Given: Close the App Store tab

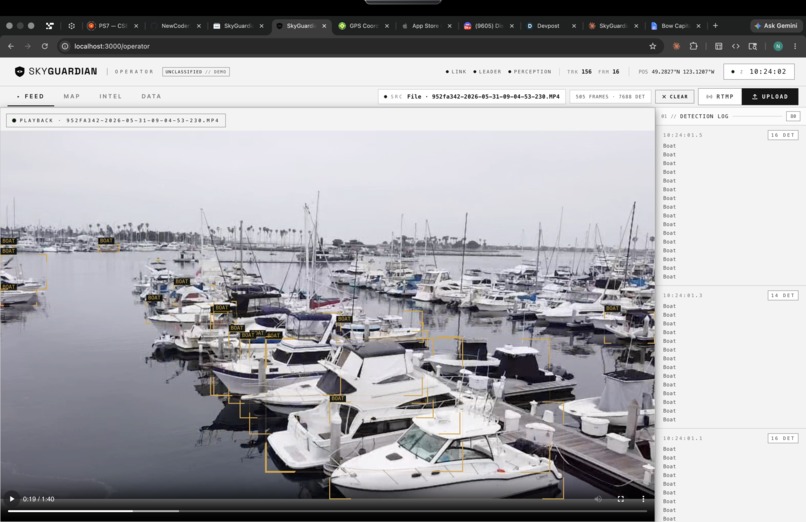Looking at the screenshot, I should click(449, 26).
